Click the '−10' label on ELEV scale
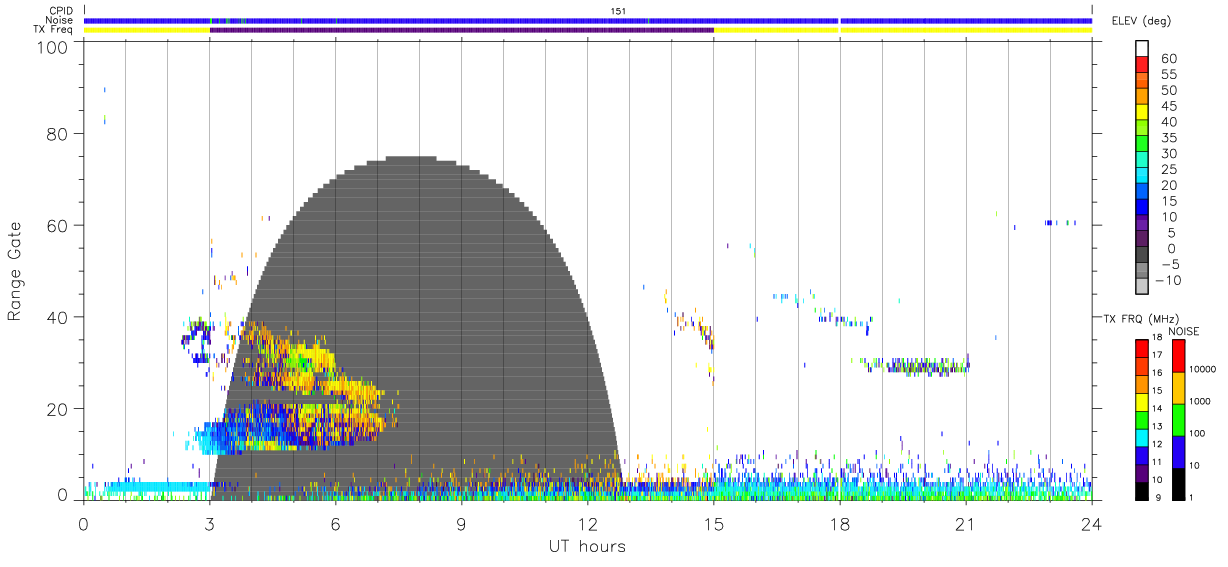 1169,280
